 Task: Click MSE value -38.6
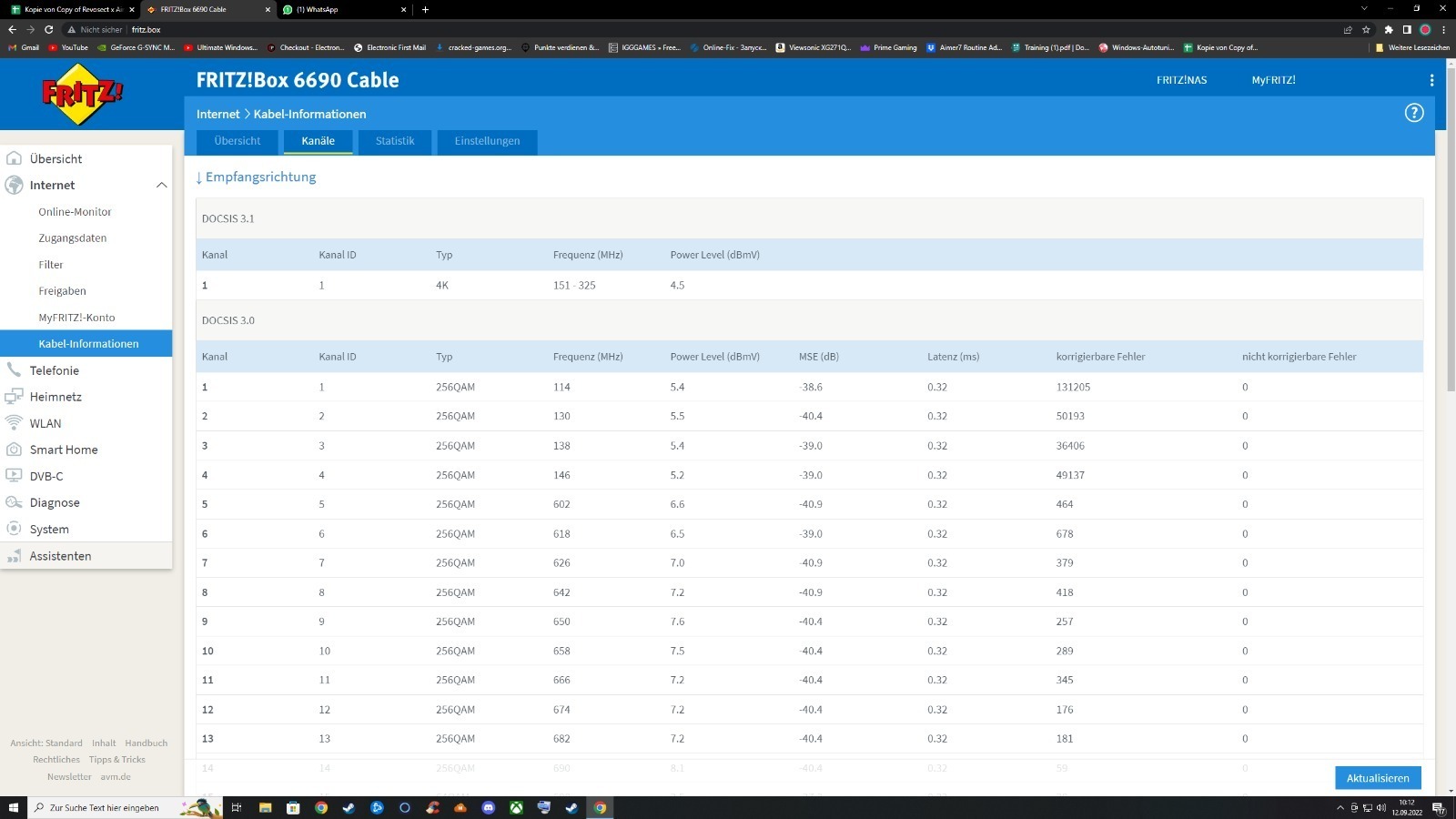tap(811, 387)
